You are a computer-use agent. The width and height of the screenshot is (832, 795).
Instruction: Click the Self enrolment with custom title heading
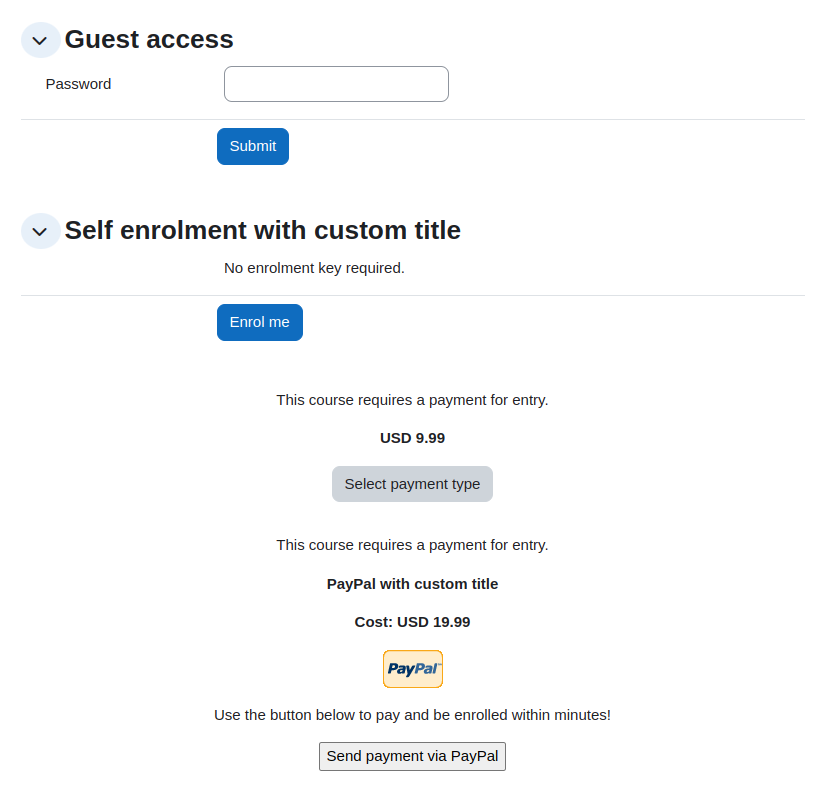[x=263, y=230]
